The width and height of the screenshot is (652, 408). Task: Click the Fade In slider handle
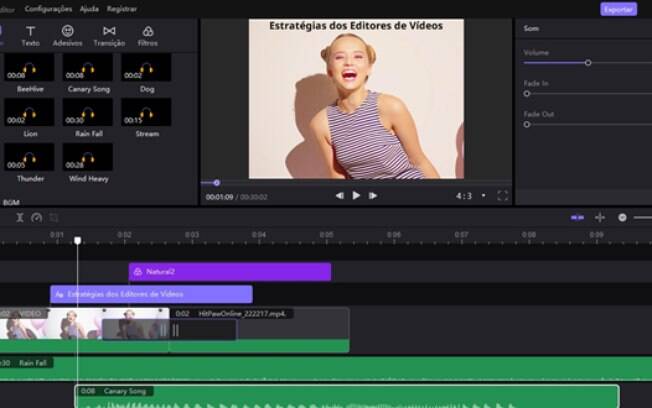click(x=527, y=94)
